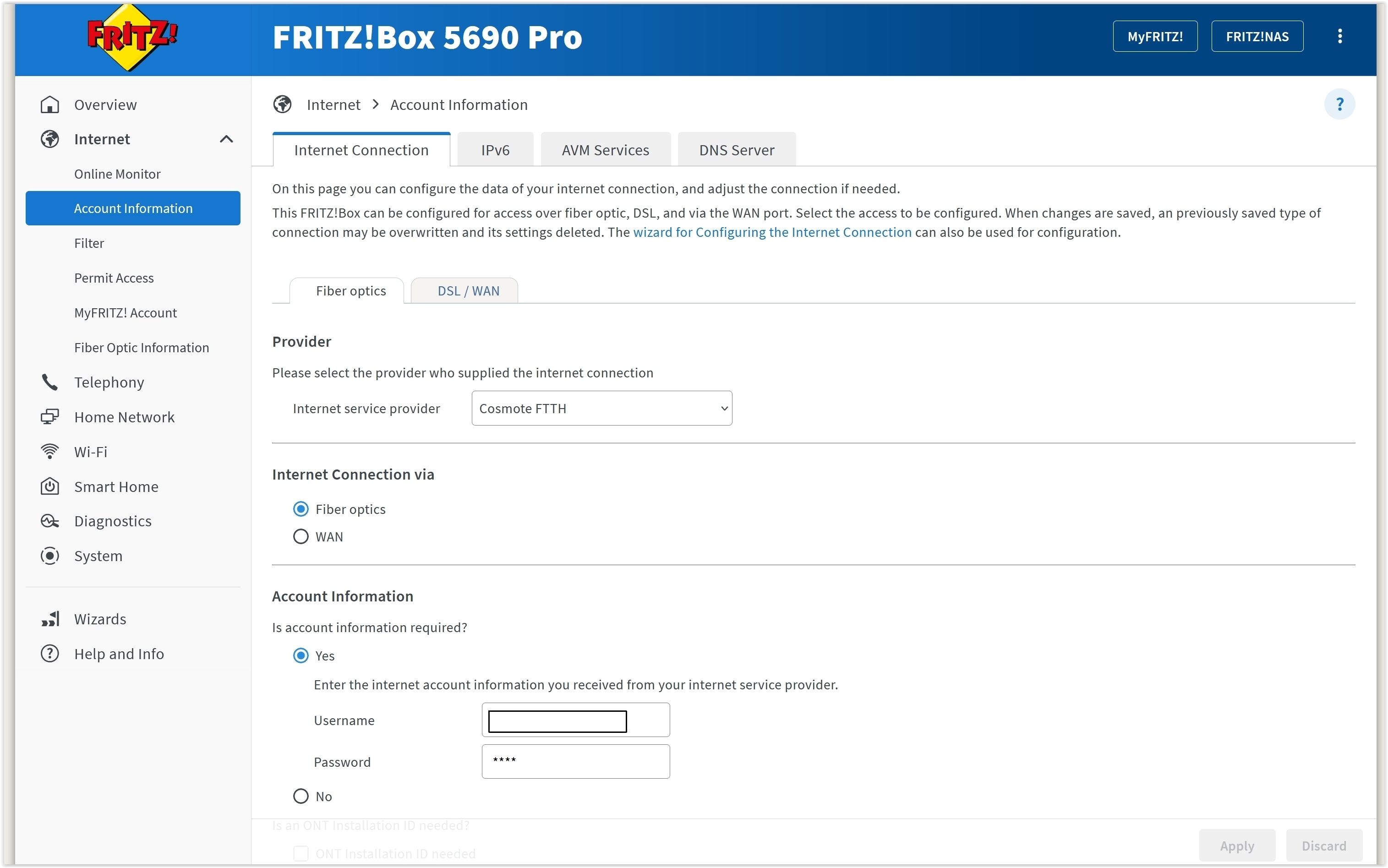Screen dimensions: 1388x868
Task: Click the Diagnostics icon
Action: (50, 521)
